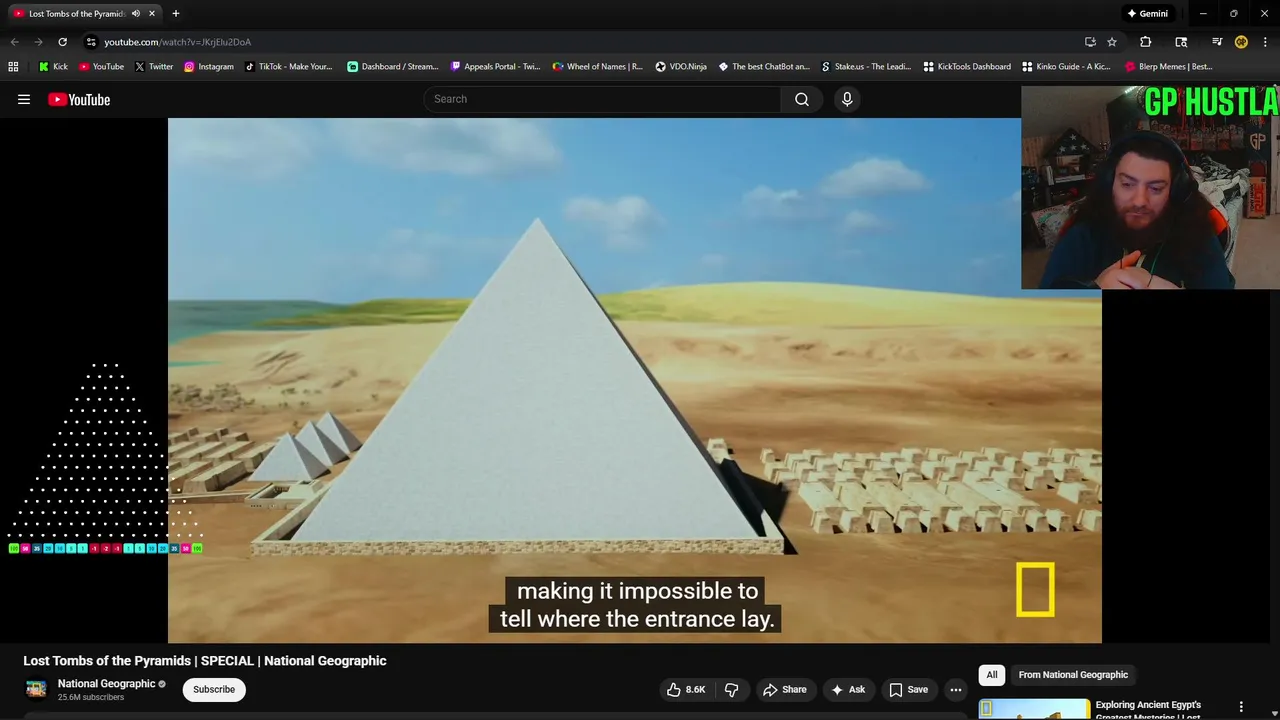Close the Lost Tombs tab

point(153,14)
